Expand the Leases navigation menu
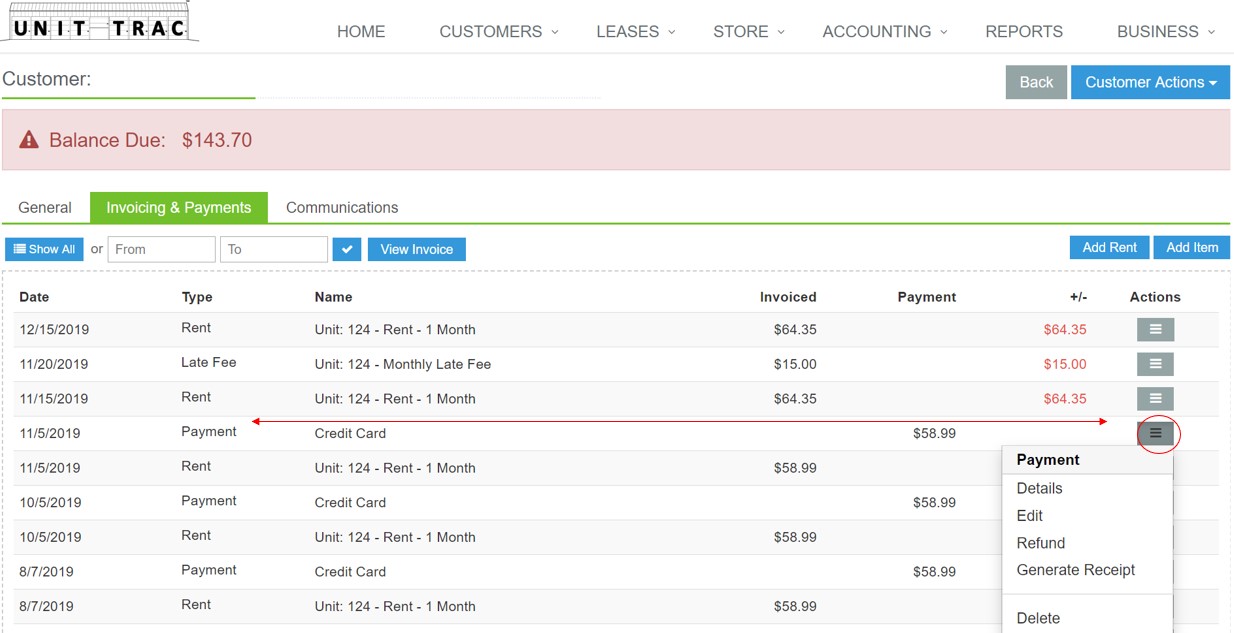 [636, 32]
